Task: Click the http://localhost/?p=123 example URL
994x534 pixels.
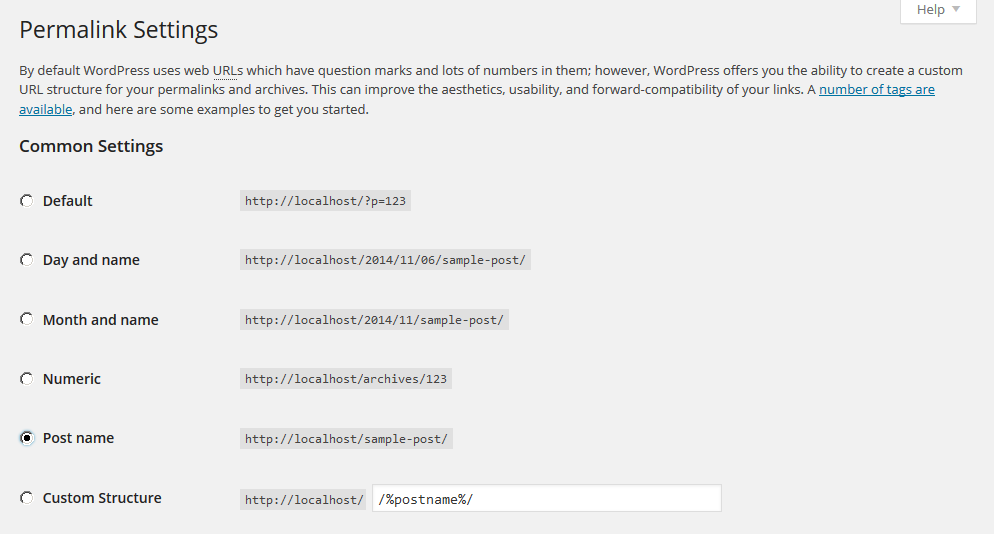Action: coord(325,201)
